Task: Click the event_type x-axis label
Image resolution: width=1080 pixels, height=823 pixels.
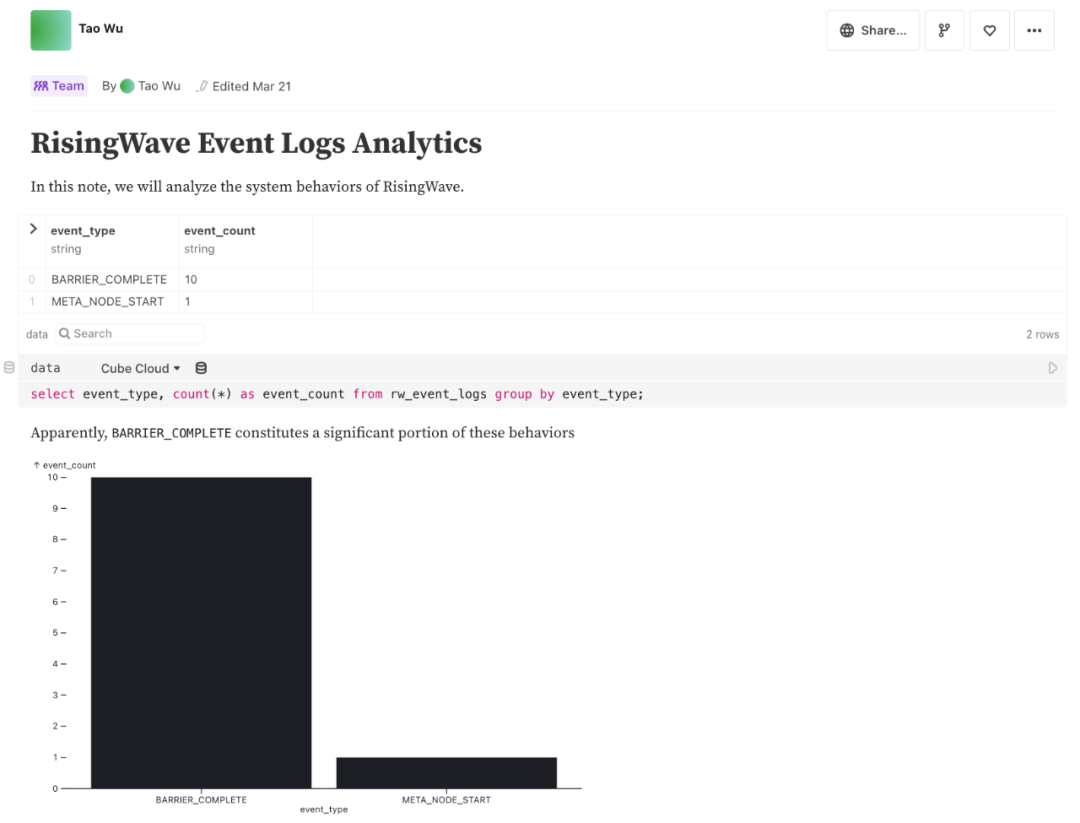Action: (324, 810)
